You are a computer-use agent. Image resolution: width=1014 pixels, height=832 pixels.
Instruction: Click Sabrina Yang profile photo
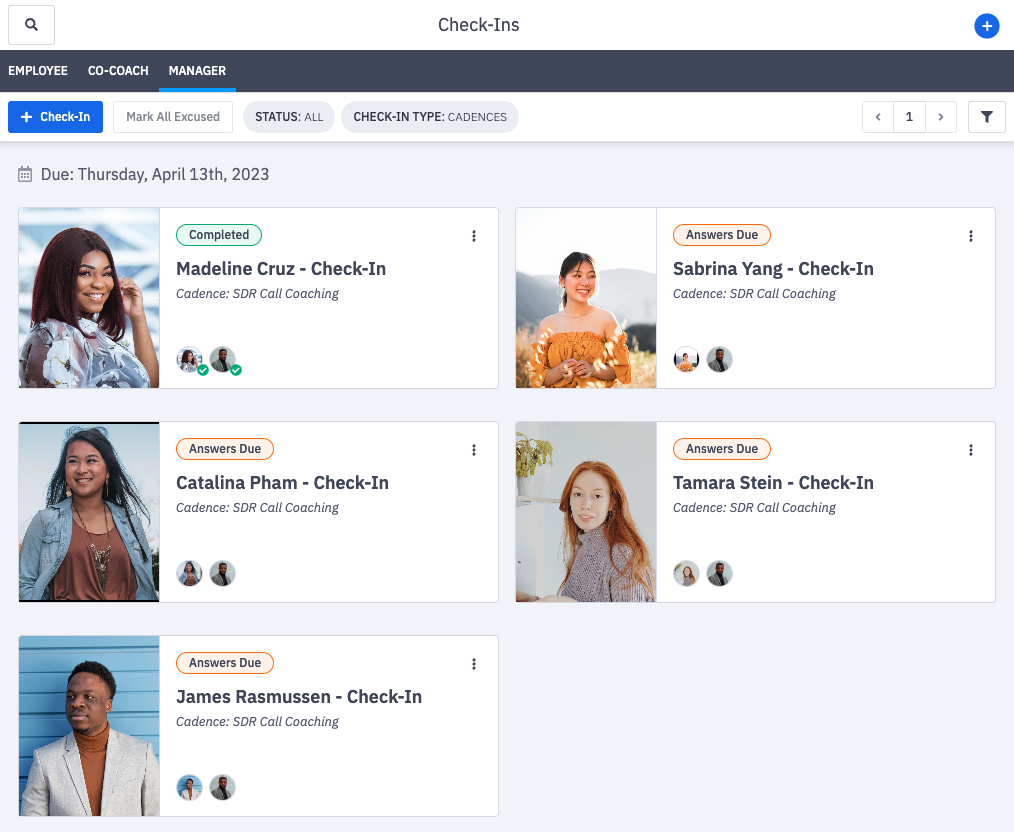[586, 298]
